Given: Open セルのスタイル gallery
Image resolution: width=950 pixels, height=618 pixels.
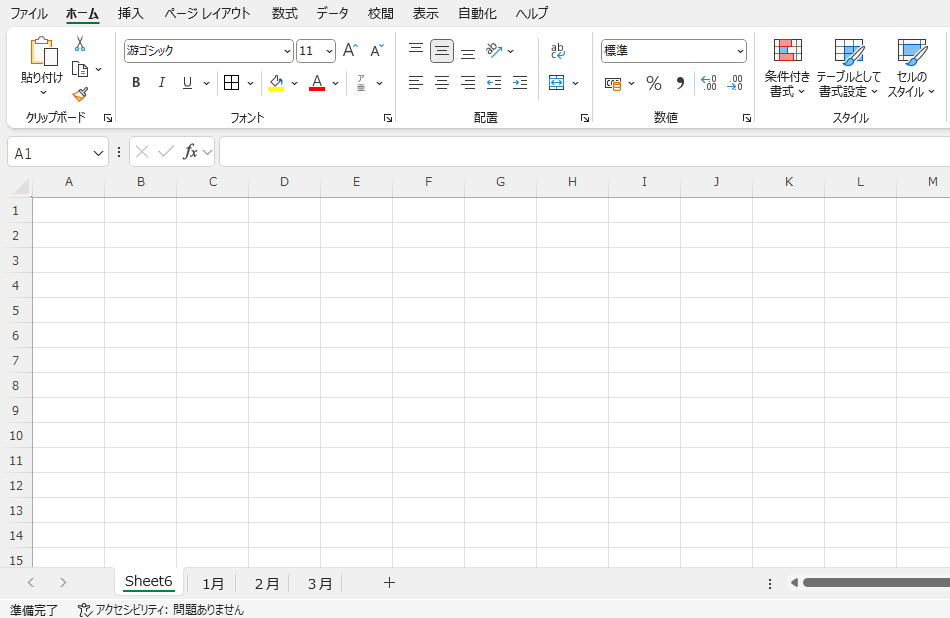Looking at the screenshot, I should point(911,68).
